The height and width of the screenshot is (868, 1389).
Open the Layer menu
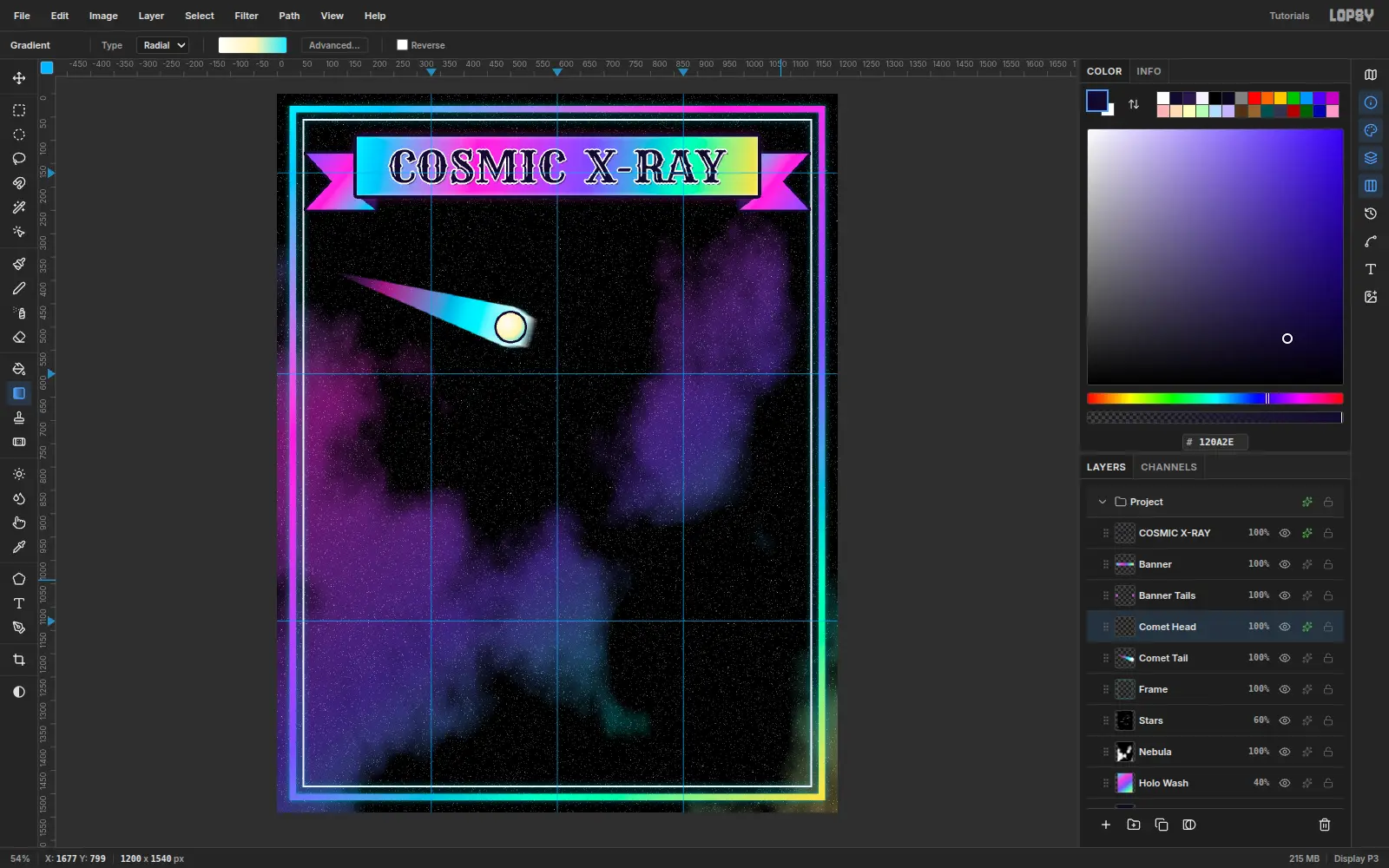151,16
